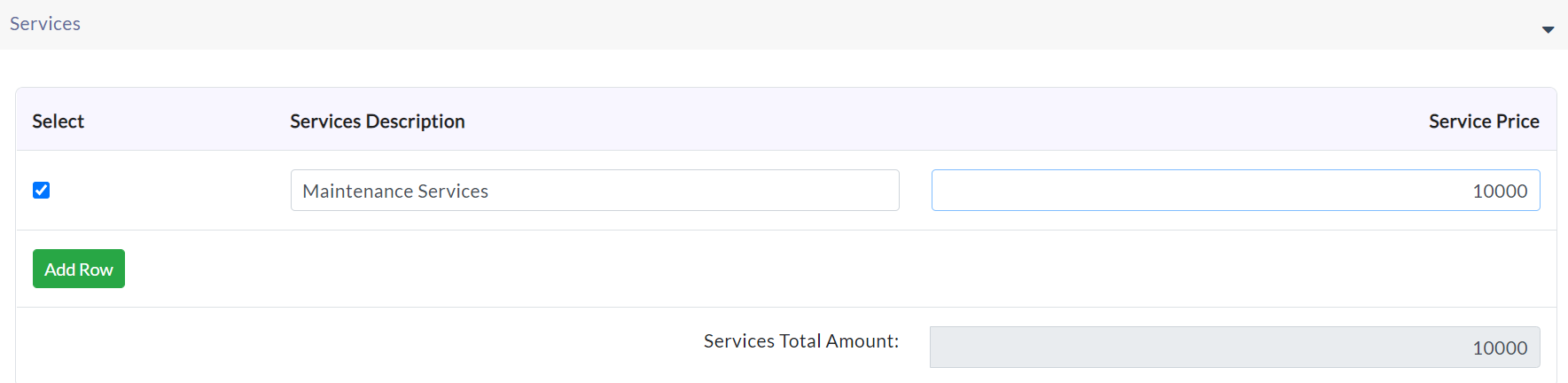Click the Services Total Amount label
The width and height of the screenshot is (1568, 383).
[x=801, y=341]
